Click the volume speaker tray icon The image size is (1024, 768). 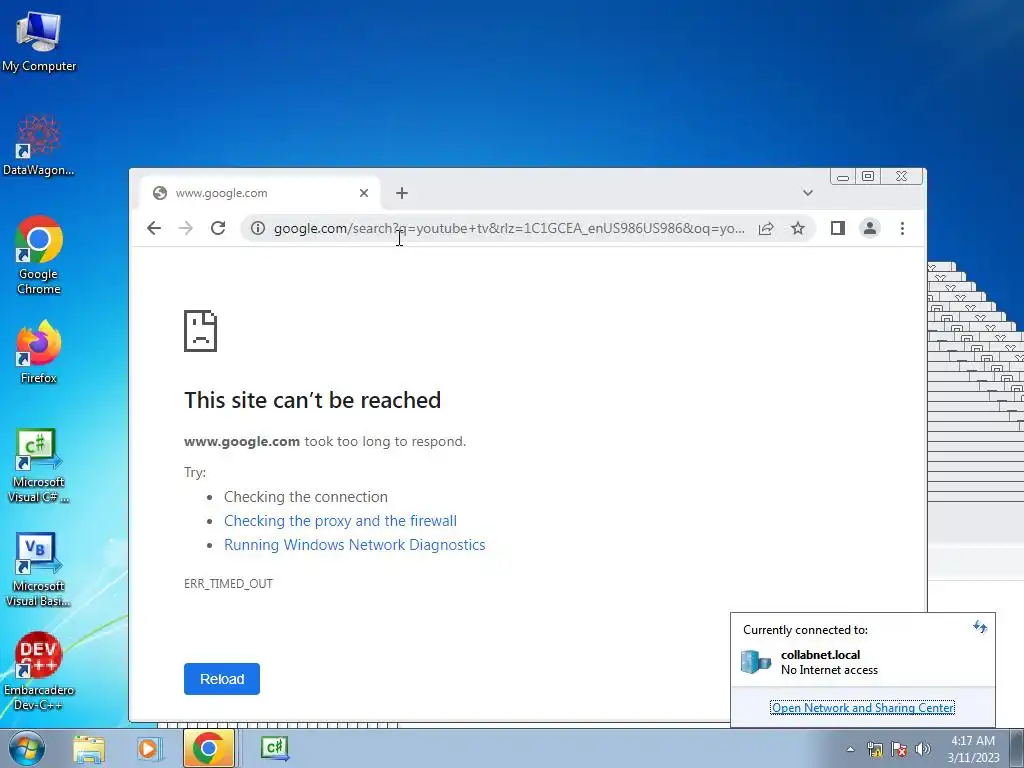922,749
